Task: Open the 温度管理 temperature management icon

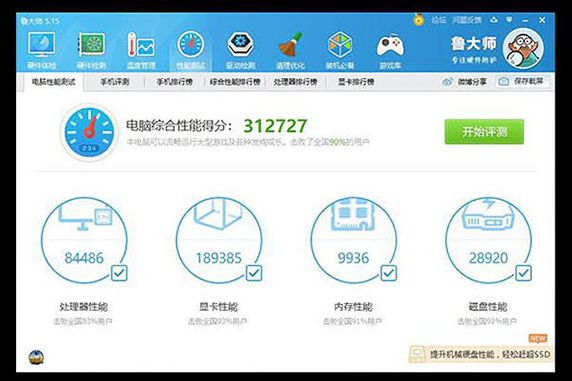Action: click(141, 50)
